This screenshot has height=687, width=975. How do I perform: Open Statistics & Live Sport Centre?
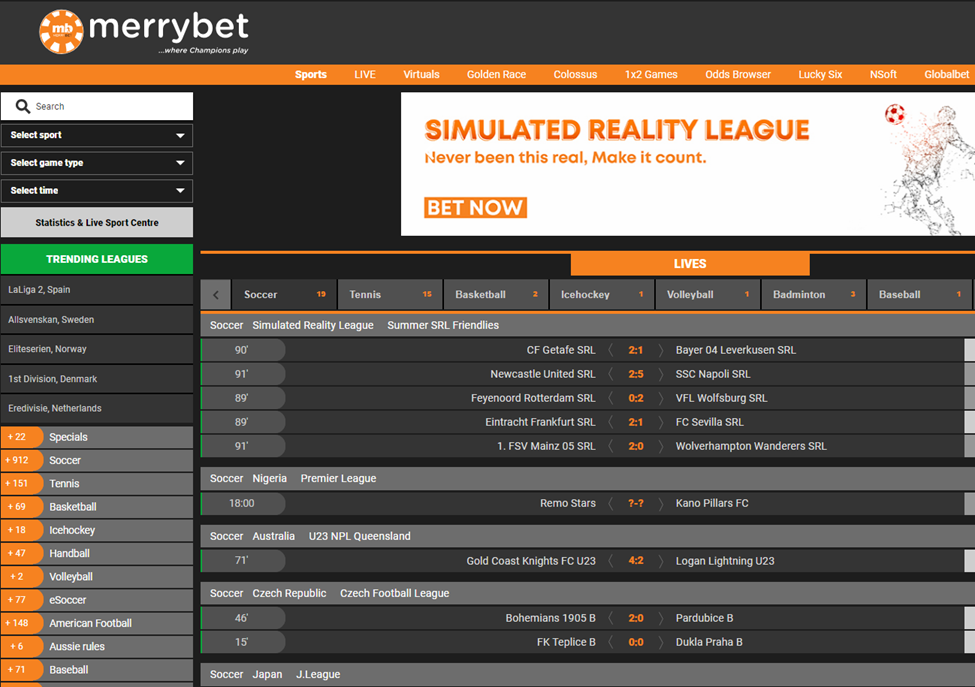click(97, 223)
